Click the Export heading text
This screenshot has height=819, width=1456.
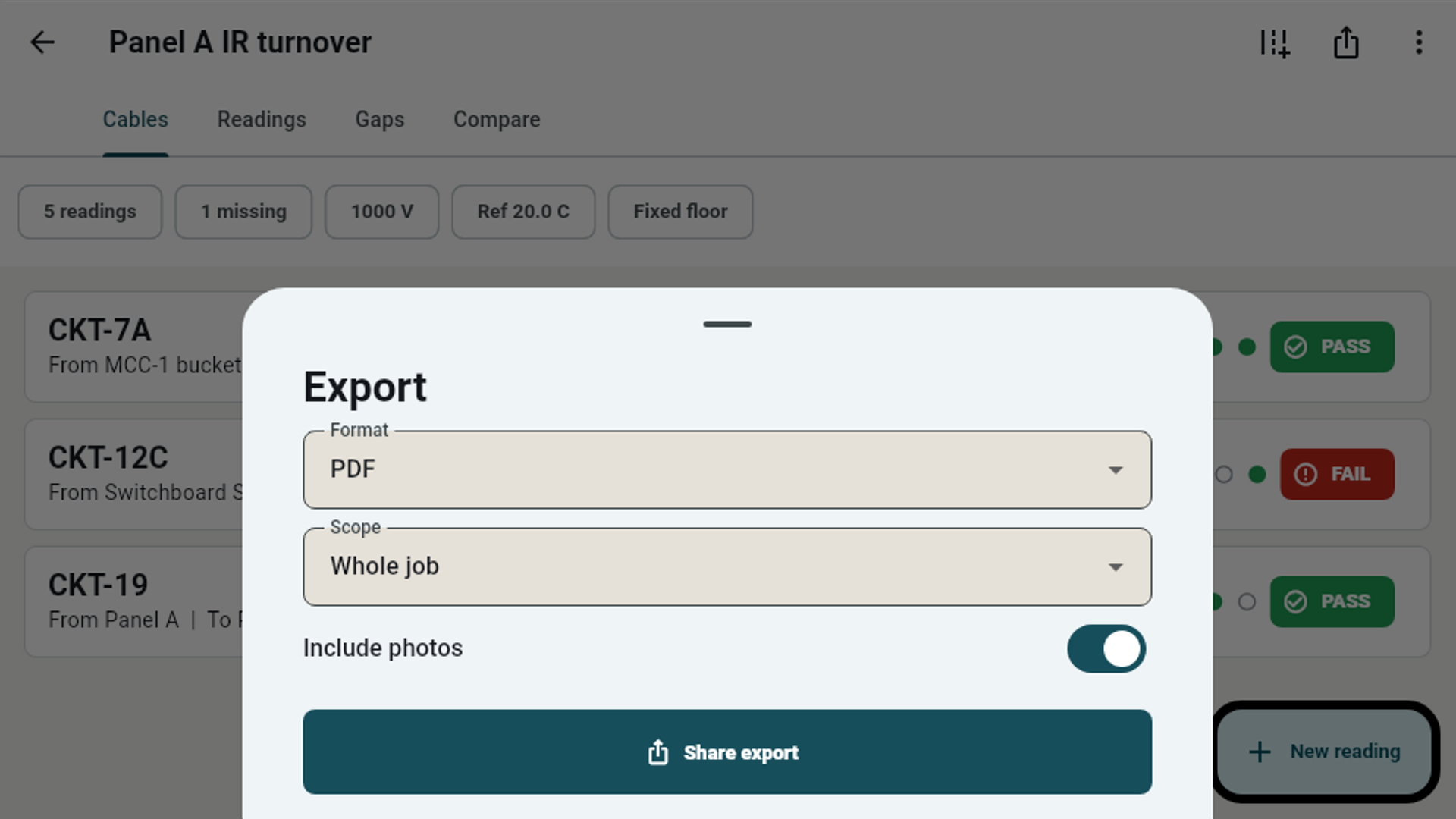[365, 388]
